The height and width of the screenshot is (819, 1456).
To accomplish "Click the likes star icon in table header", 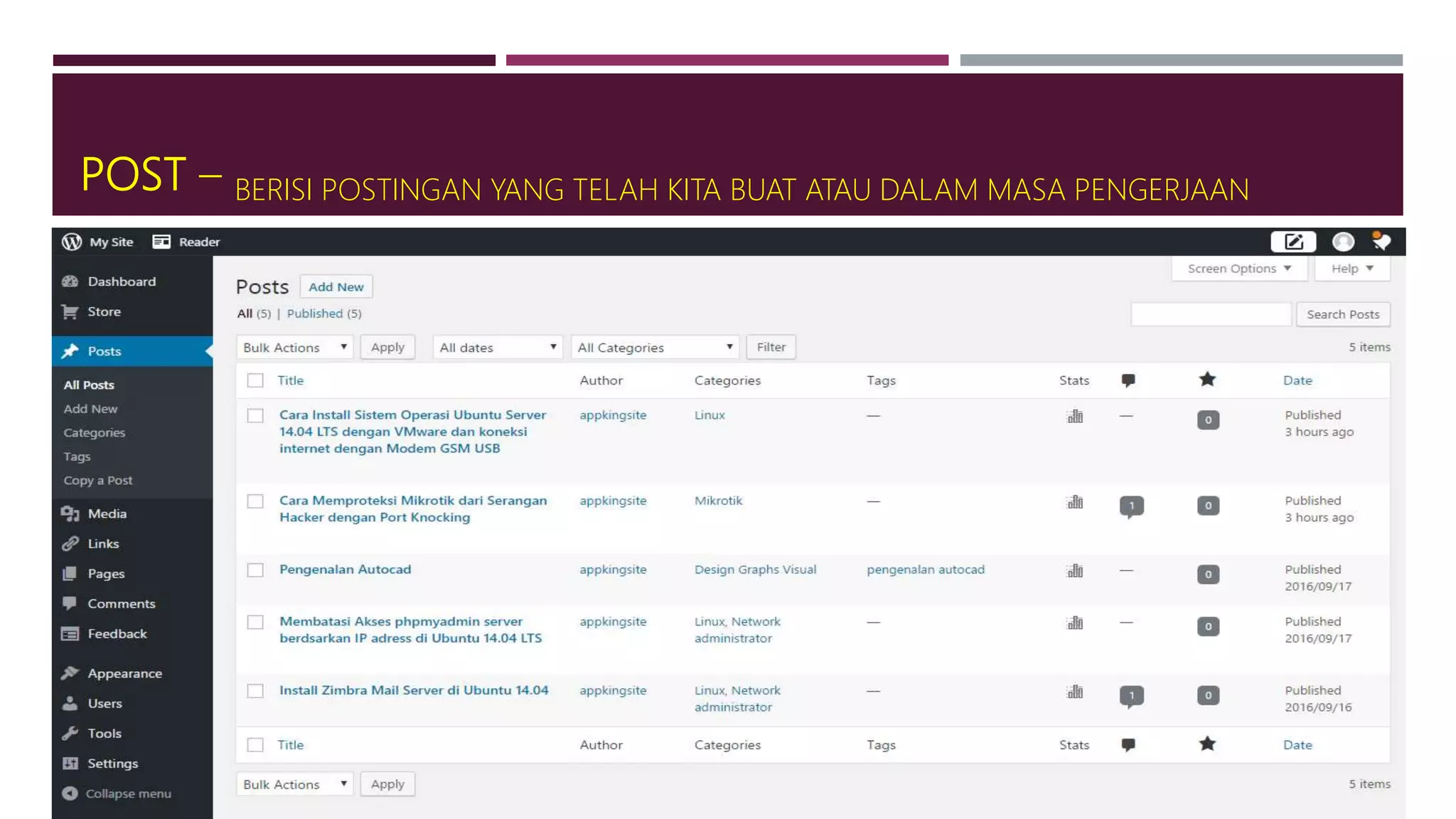I will coord(1207,380).
